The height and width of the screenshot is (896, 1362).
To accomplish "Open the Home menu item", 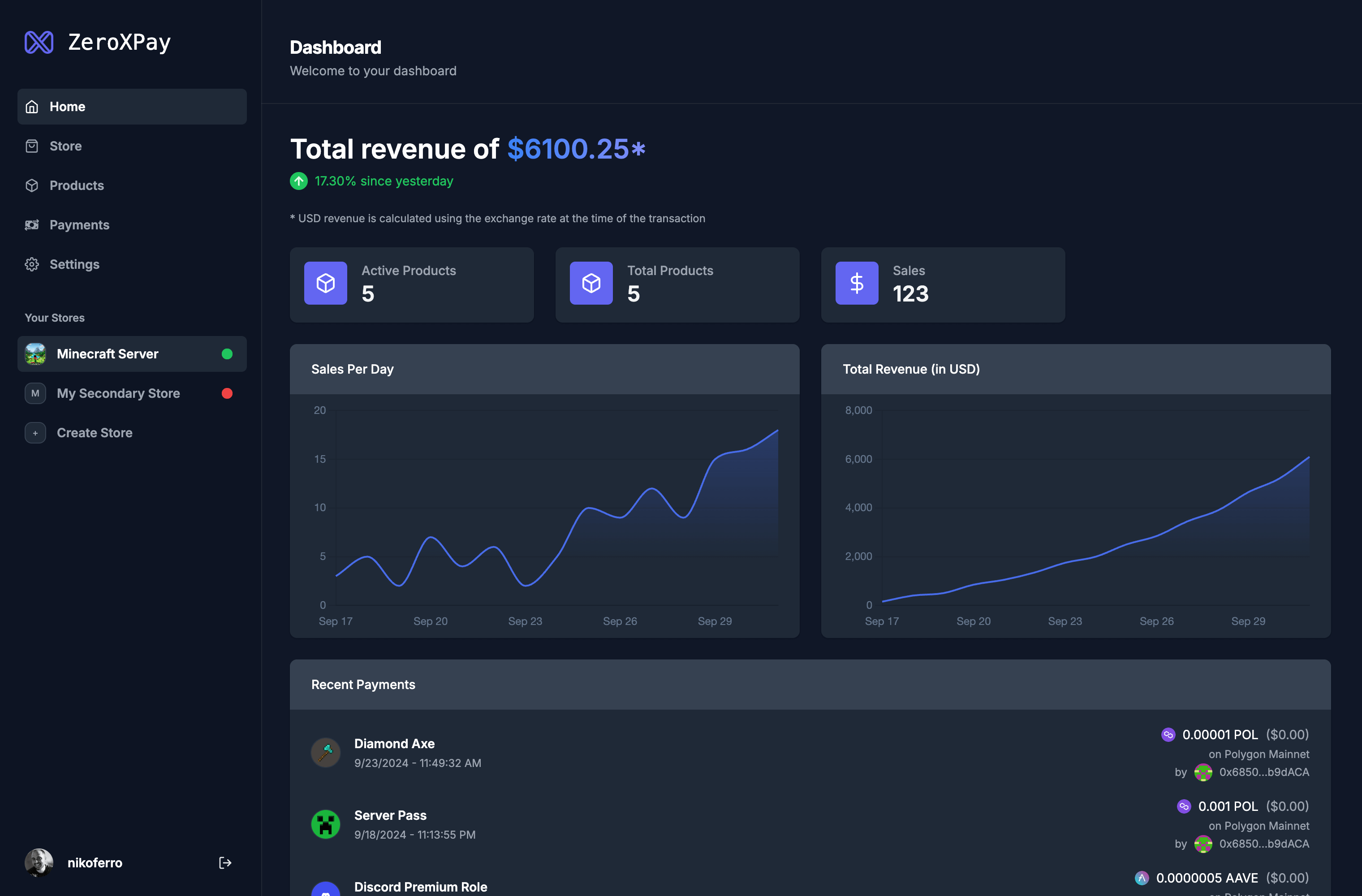I will coord(132,107).
